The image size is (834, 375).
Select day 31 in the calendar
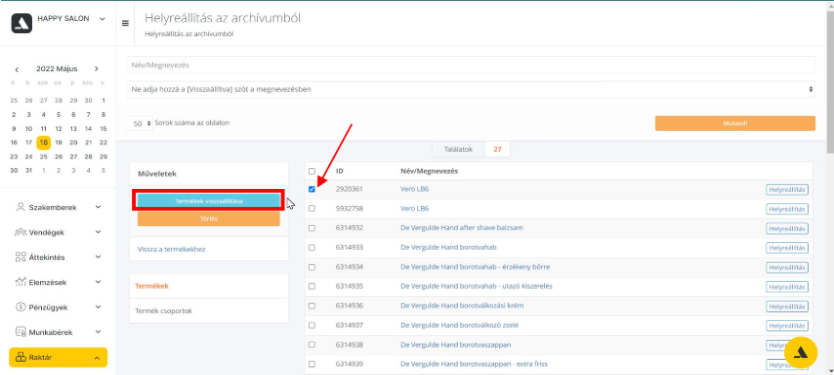click(29, 170)
